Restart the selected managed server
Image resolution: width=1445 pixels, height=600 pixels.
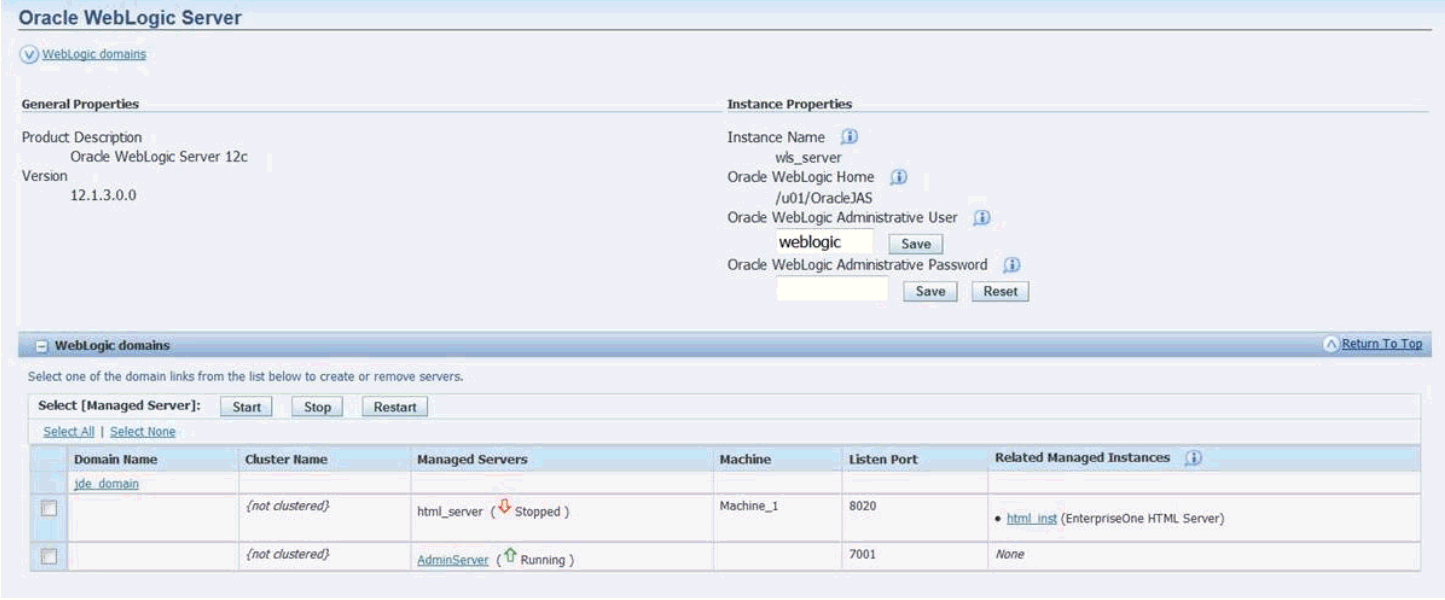point(395,407)
